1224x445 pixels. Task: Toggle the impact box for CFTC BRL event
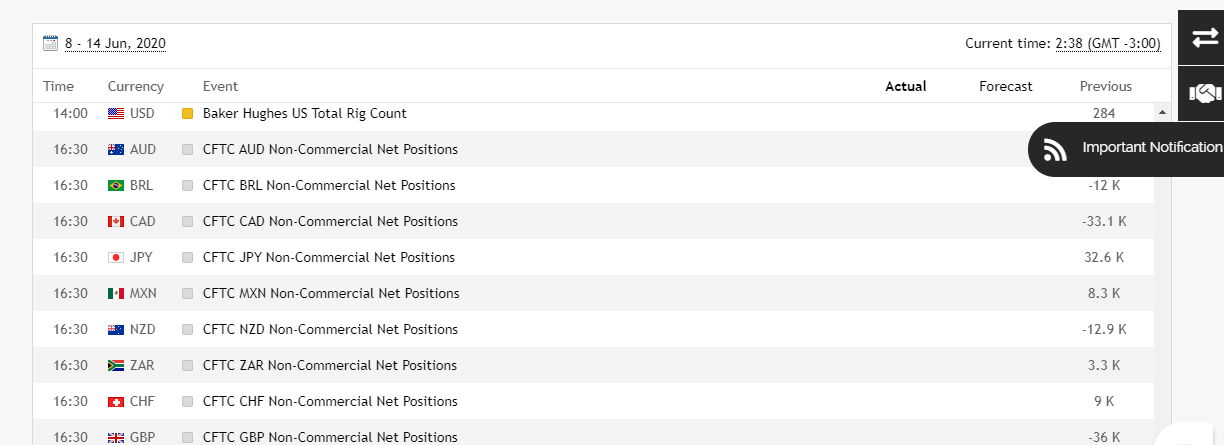187,186
